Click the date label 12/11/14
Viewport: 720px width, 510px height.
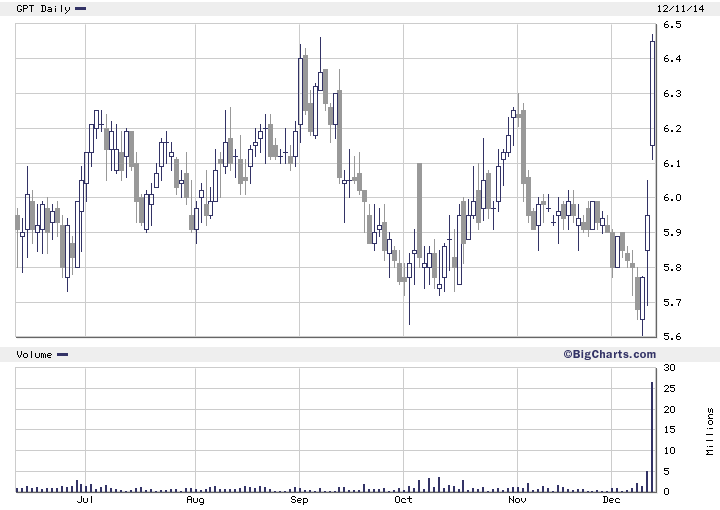[x=680, y=9]
